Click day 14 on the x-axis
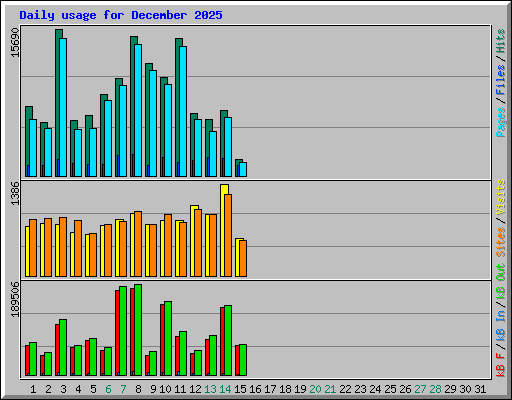Image resolution: width=512 pixels, height=400 pixels. pos(225,389)
